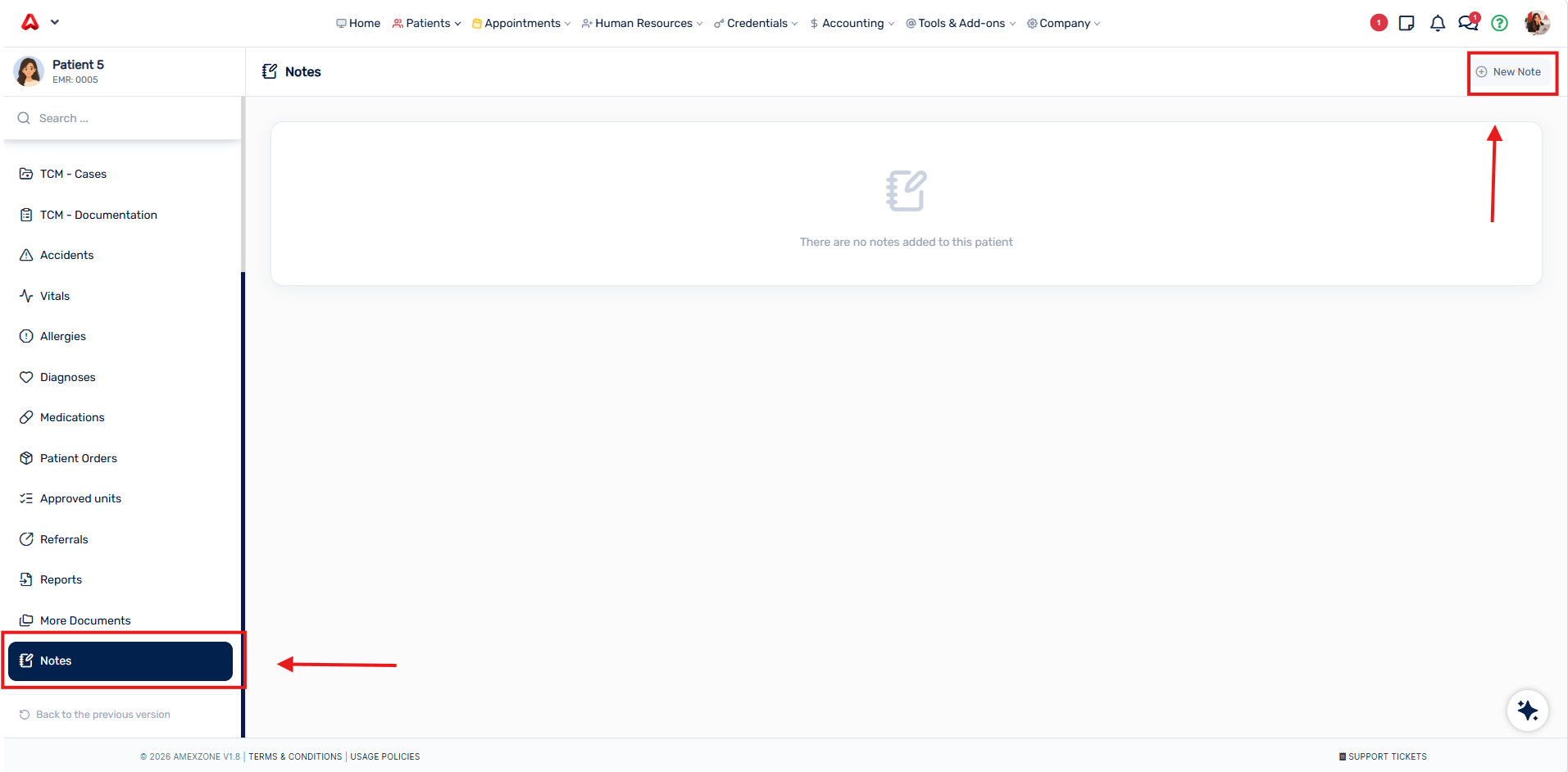Viewport: 1568px width, 772px height.
Task: Open the notifications bell icon
Action: [1438, 24]
